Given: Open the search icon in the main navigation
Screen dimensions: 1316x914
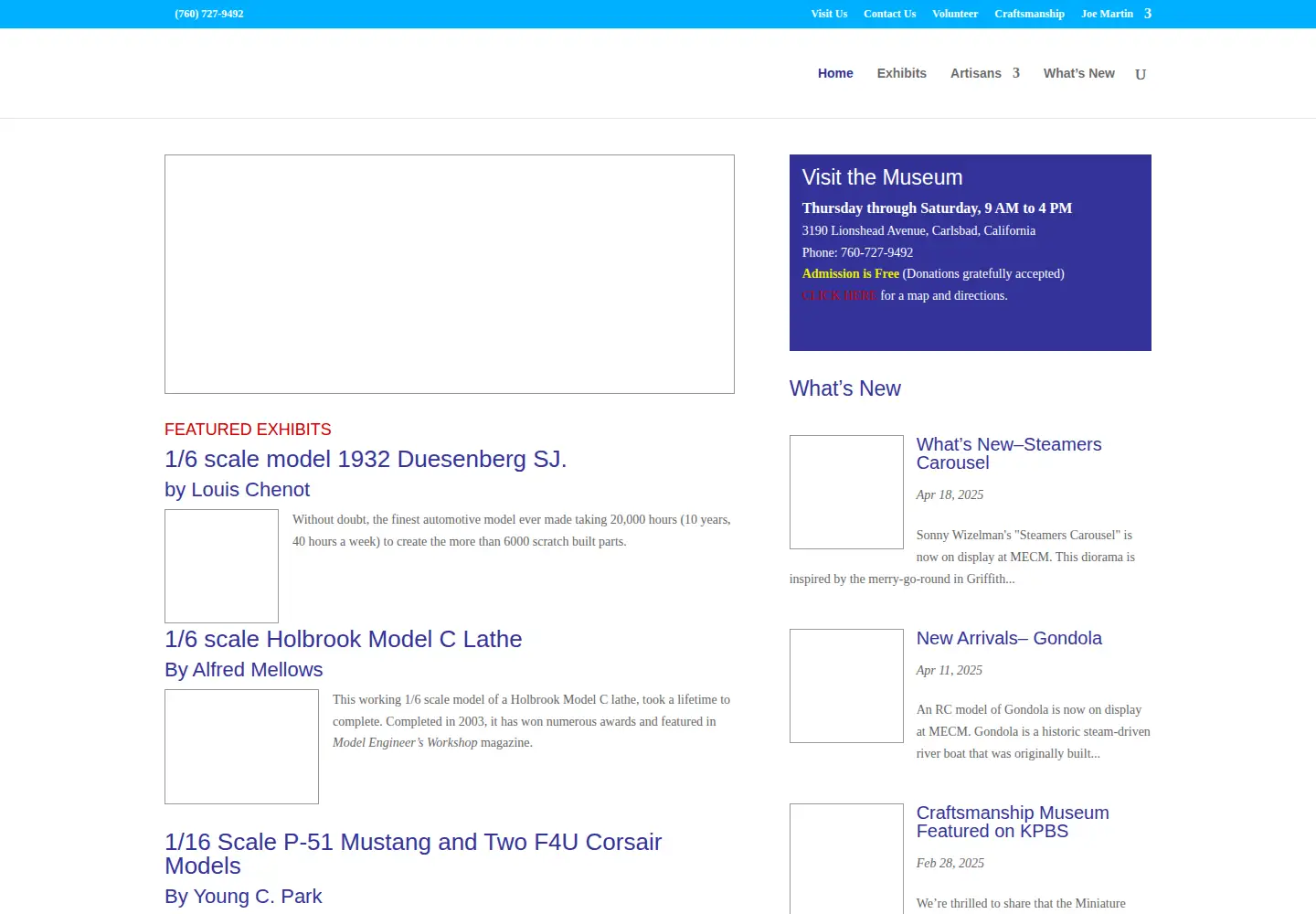Looking at the screenshot, I should (1141, 74).
